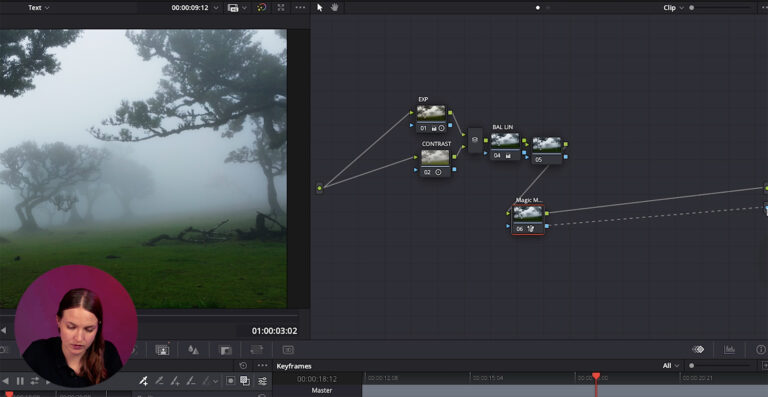
Task: Open the Magic Mask palette options menu
Action: point(263,366)
